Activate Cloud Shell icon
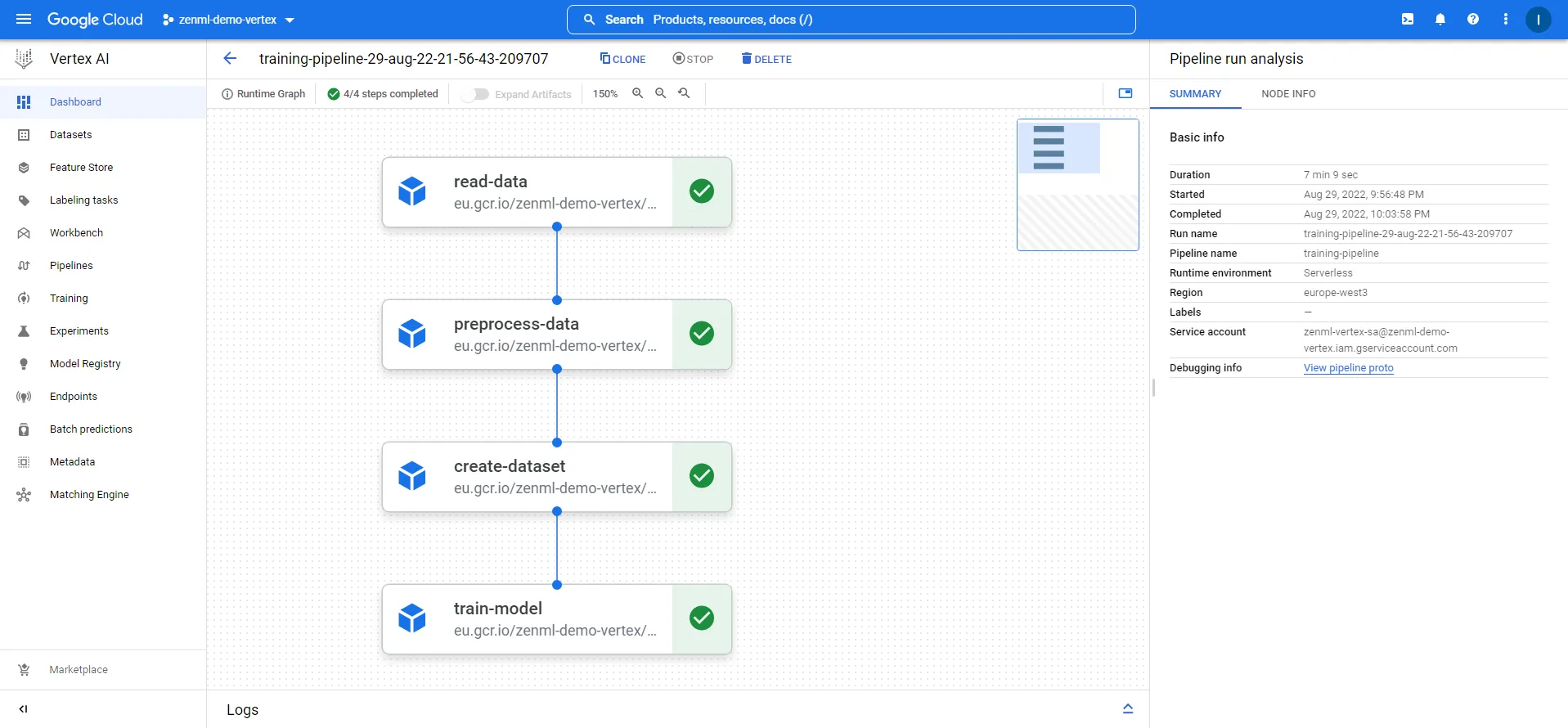This screenshot has height=728, width=1568. point(1408,19)
